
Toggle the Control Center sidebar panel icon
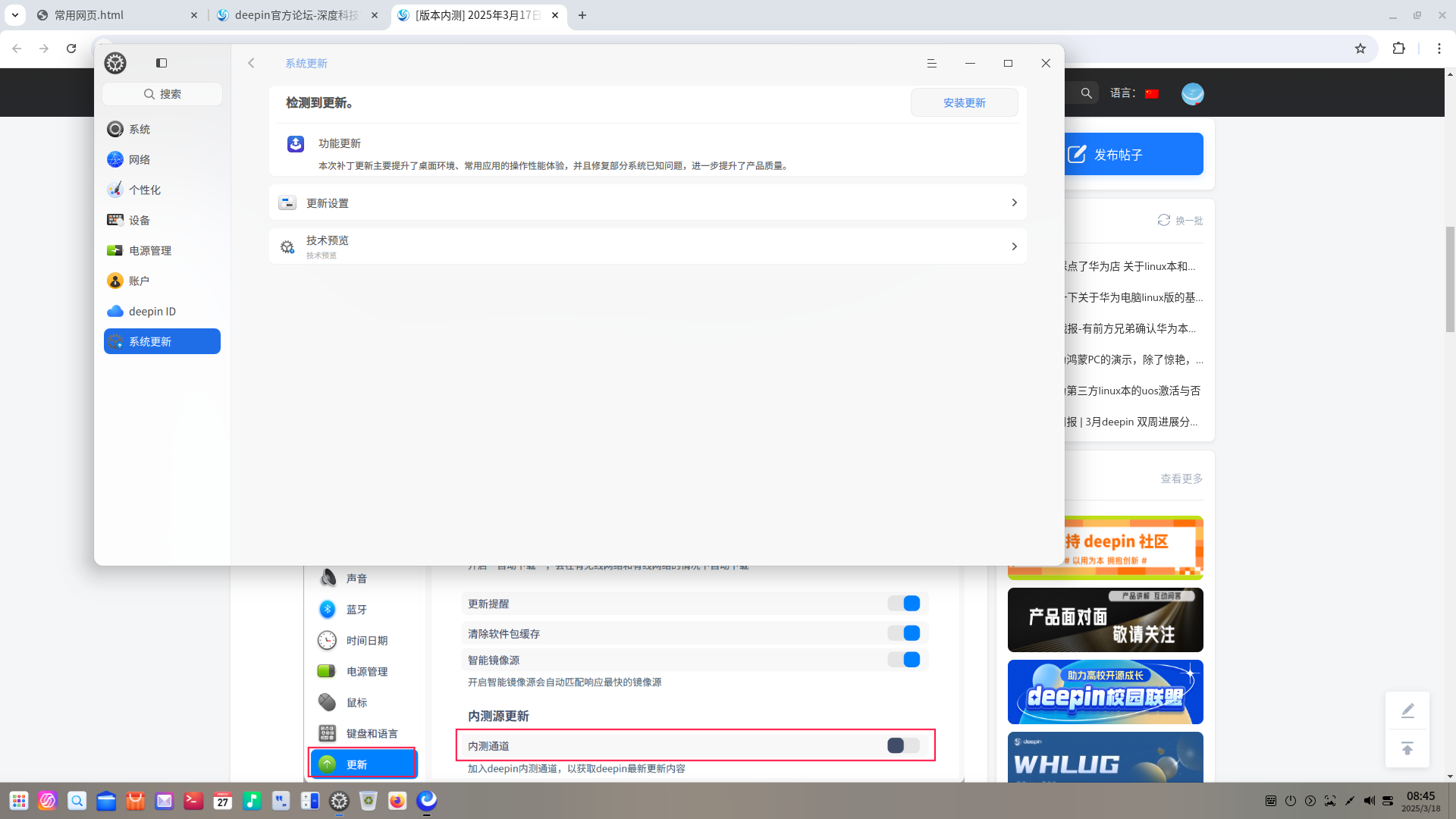tap(162, 63)
